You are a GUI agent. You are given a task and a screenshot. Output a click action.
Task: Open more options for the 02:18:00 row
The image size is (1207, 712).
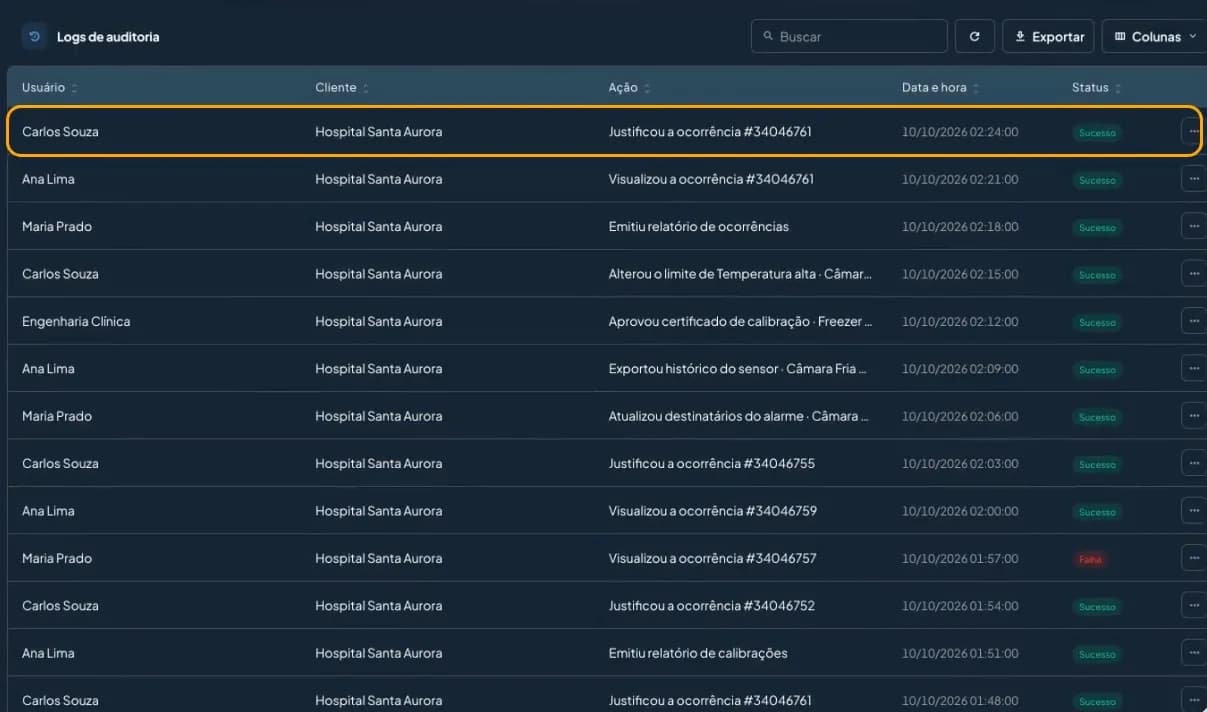1193,226
